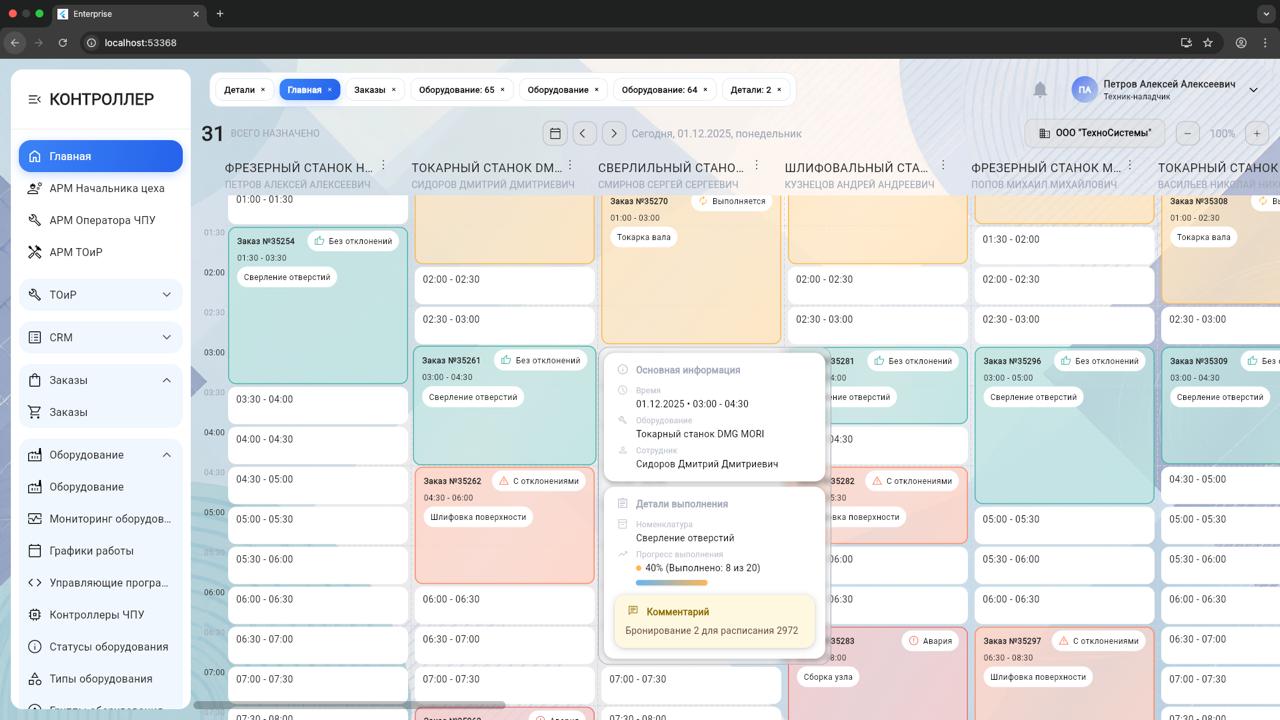Viewport: 1280px width, 720px height.
Task: Switch to the Оборудование: 64 tab
Action: pos(659,90)
